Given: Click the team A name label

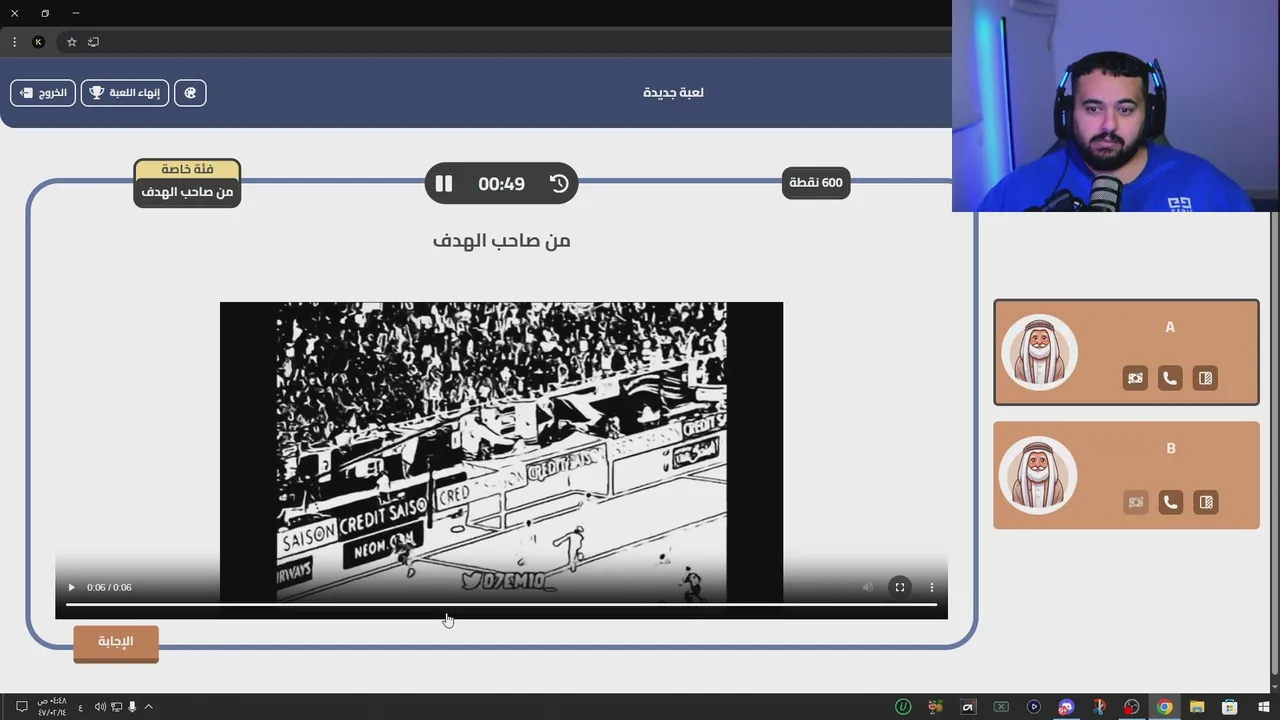Looking at the screenshot, I should [1170, 327].
